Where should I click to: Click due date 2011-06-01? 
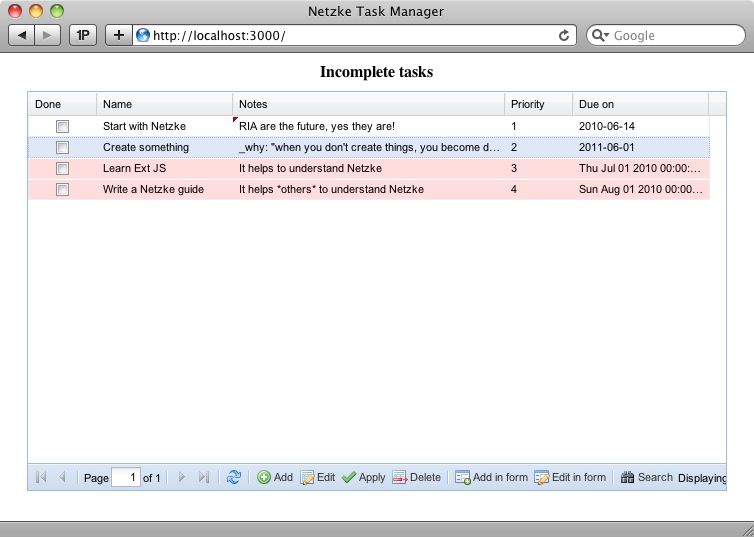[x=606, y=147]
